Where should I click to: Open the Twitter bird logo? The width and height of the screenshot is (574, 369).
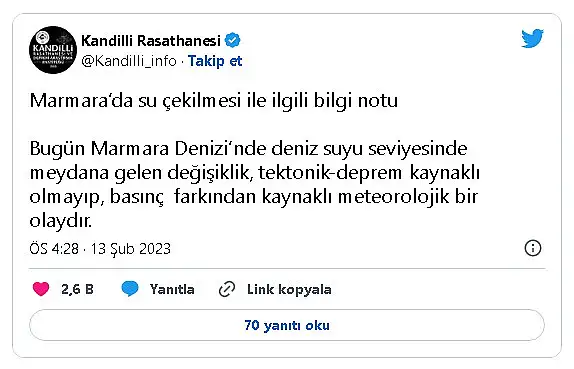[x=532, y=38]
